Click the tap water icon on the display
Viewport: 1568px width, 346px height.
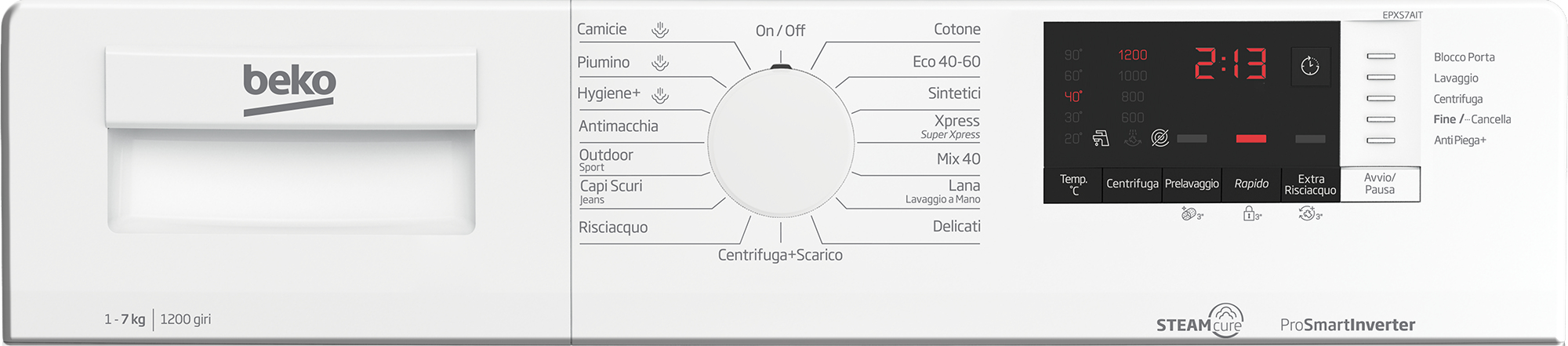1101,139
